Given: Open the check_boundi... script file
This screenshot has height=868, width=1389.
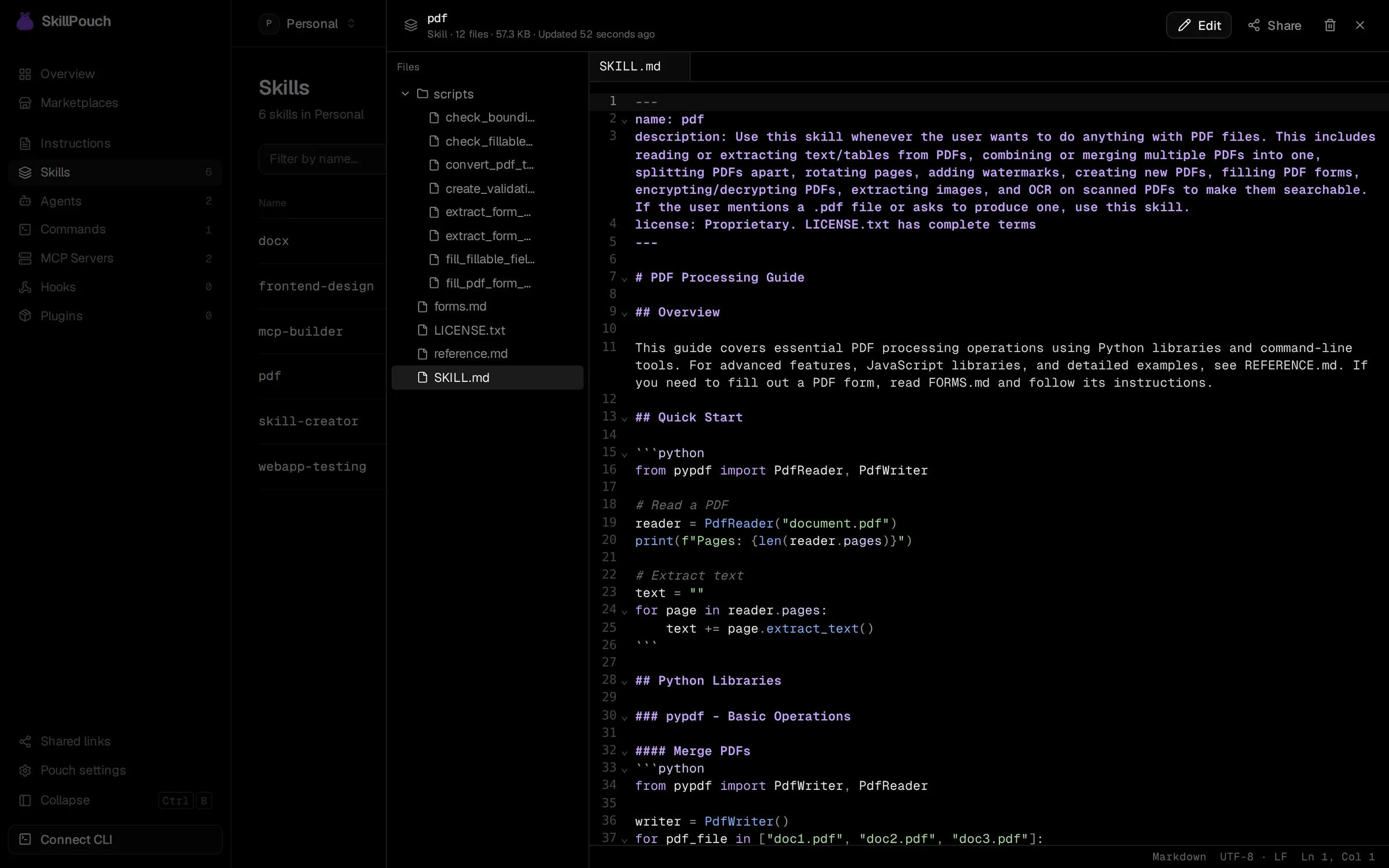Looking at the screenshot, I should point(487,117).
